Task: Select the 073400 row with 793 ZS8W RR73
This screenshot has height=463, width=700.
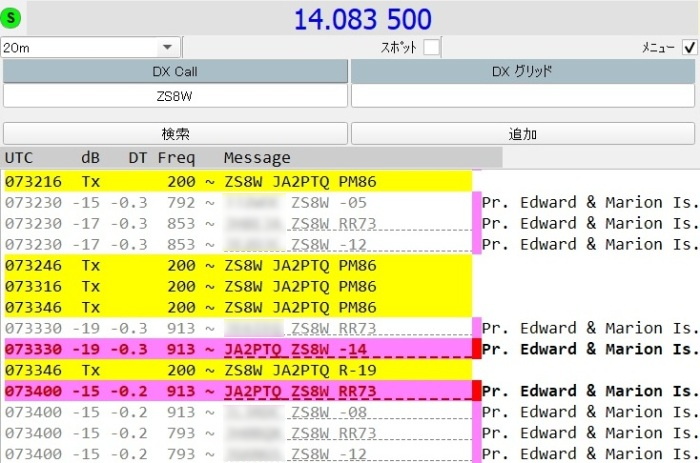Action: pyautogui.click(x=238, y=433)
